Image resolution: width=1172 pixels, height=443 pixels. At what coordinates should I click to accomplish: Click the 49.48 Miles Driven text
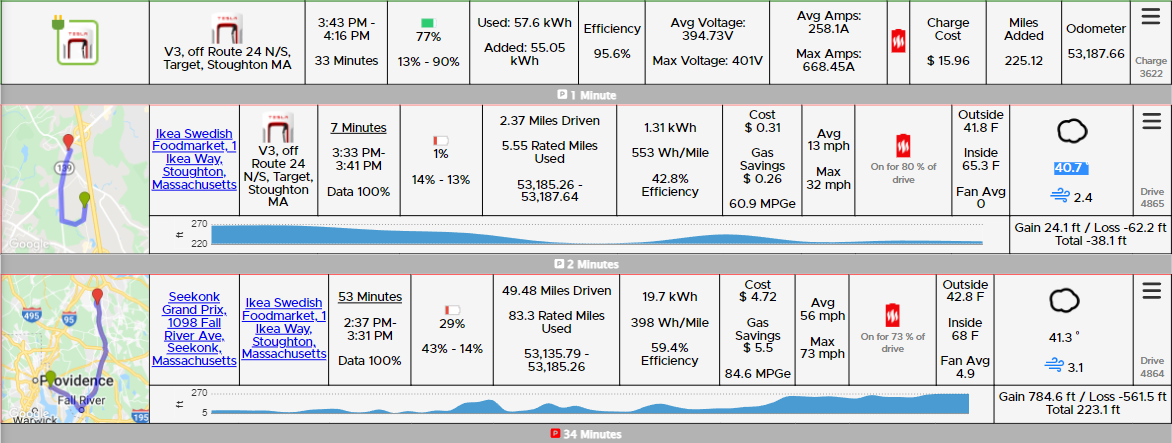click(x=555, y=290)
